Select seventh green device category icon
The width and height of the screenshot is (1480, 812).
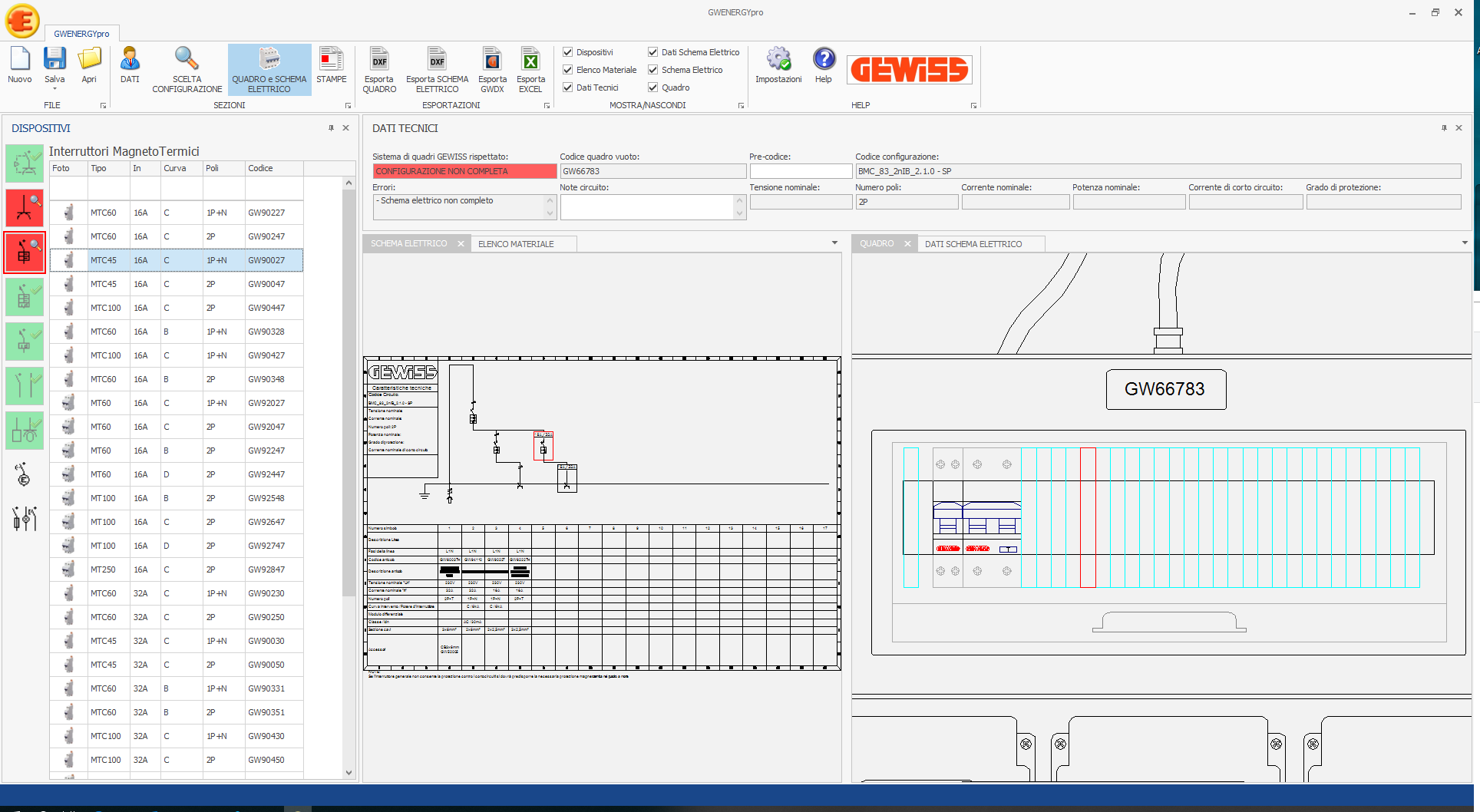point(25,431)
